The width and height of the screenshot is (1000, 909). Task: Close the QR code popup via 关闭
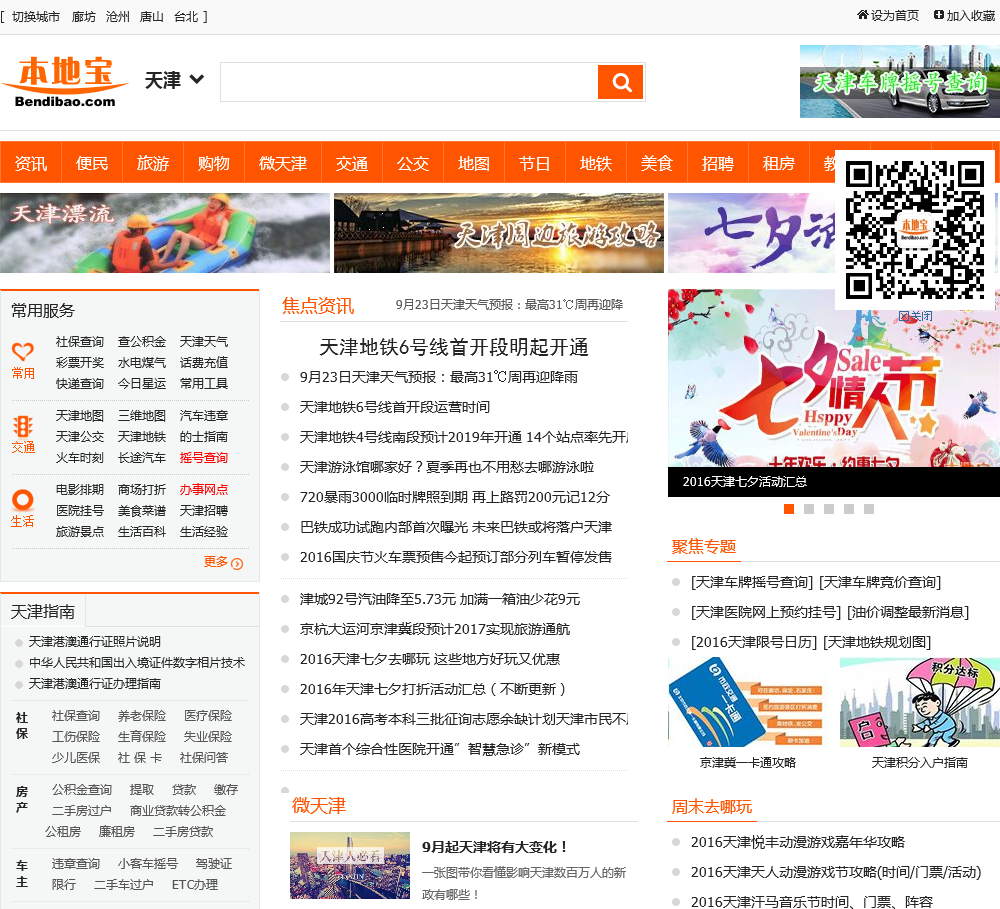click(x=916, y=316)
